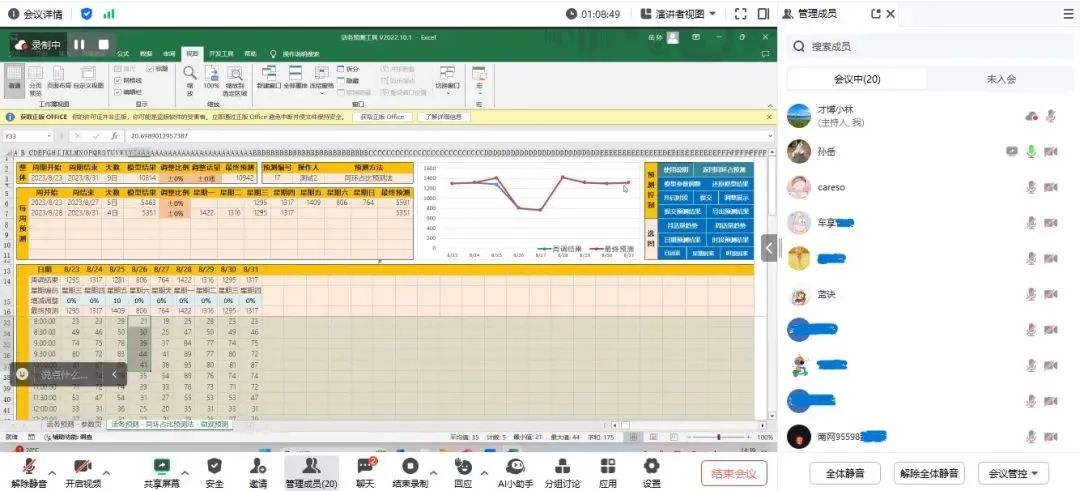This screenshot has height=491, width=1080.
Task: Select the 开发工具 ribbon tab in Excel
Action: [x=221, y=53]
